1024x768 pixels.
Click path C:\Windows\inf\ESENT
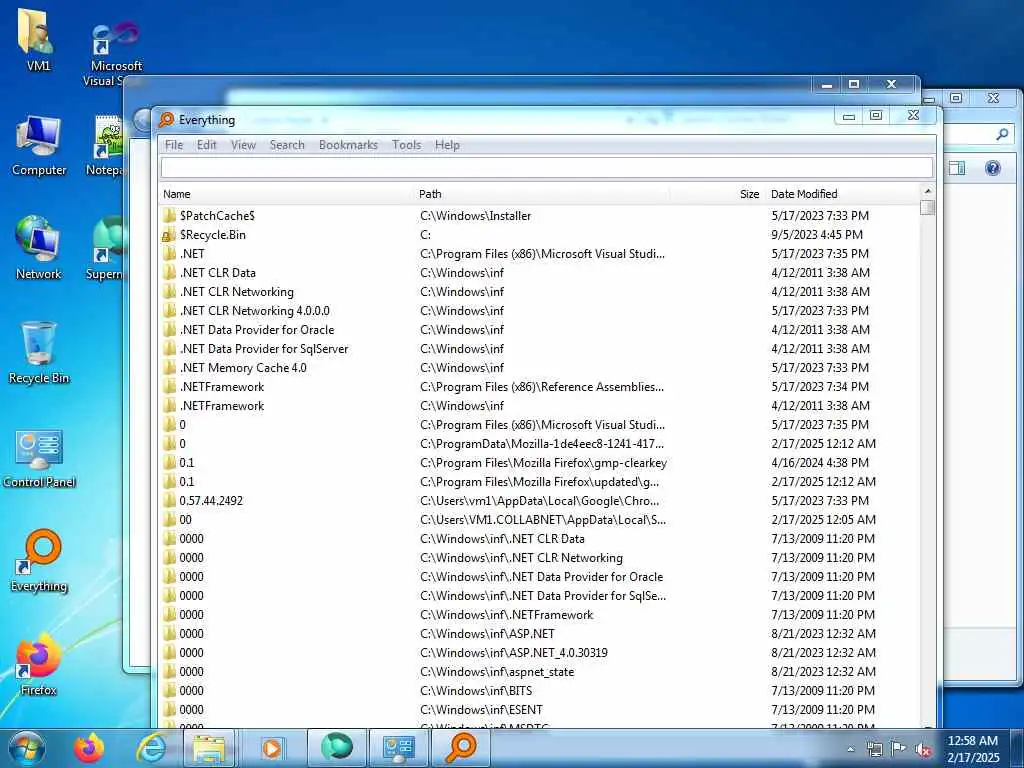coord(481,709)
